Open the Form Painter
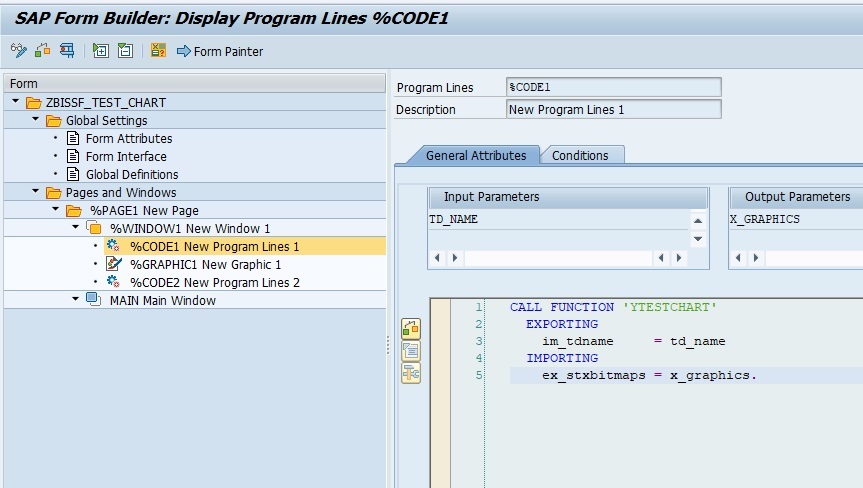863x488 pixels. point(220,51)
